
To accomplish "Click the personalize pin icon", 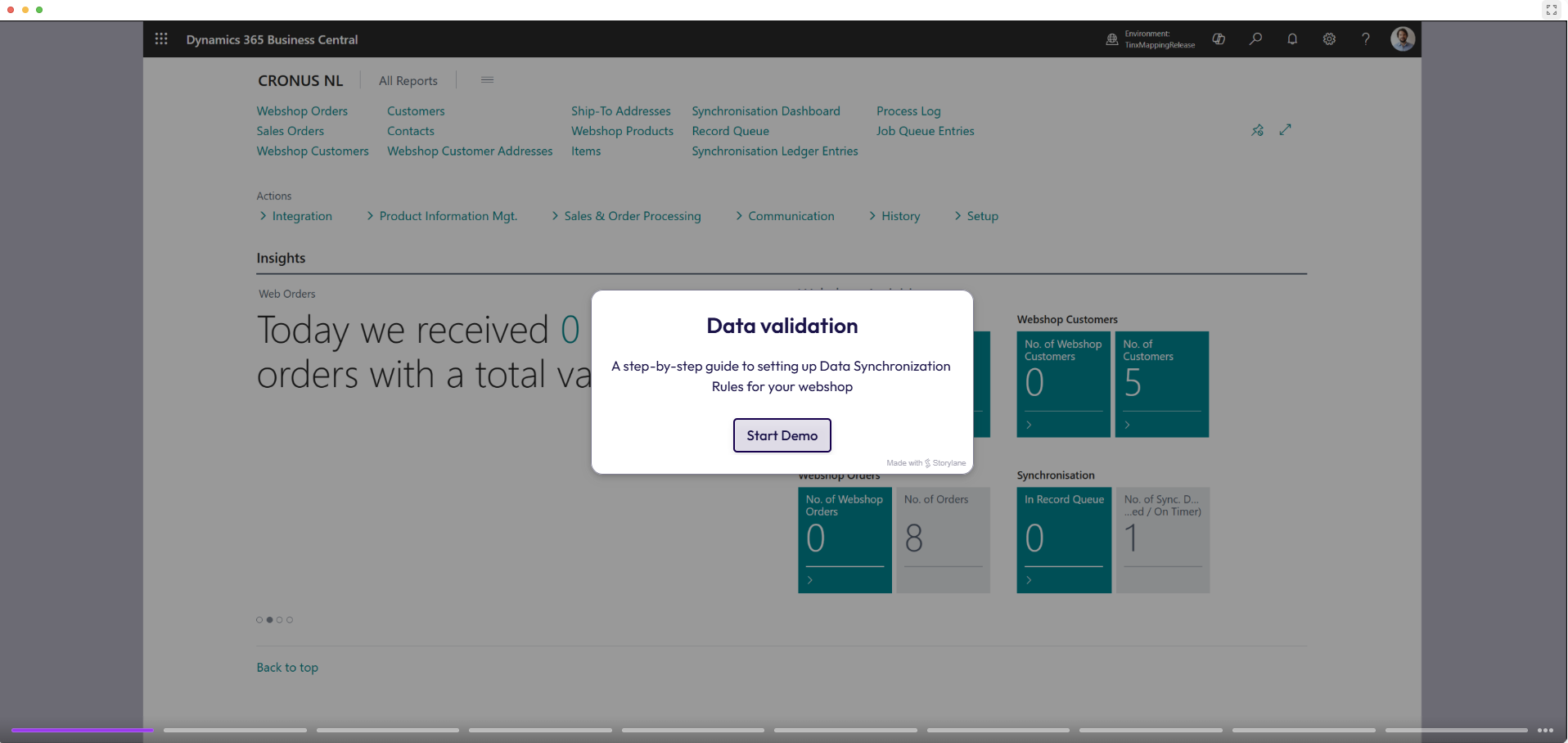I will click(x=1258, y=130).
